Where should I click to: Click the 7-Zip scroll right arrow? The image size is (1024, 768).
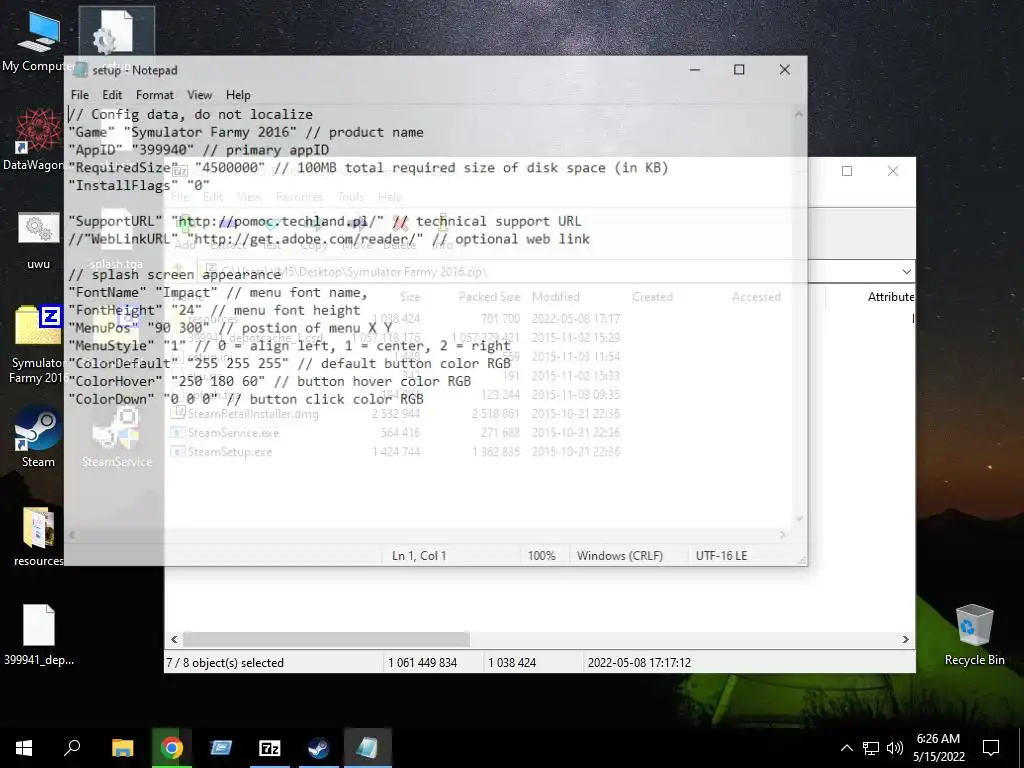click(x=906, y=639)
